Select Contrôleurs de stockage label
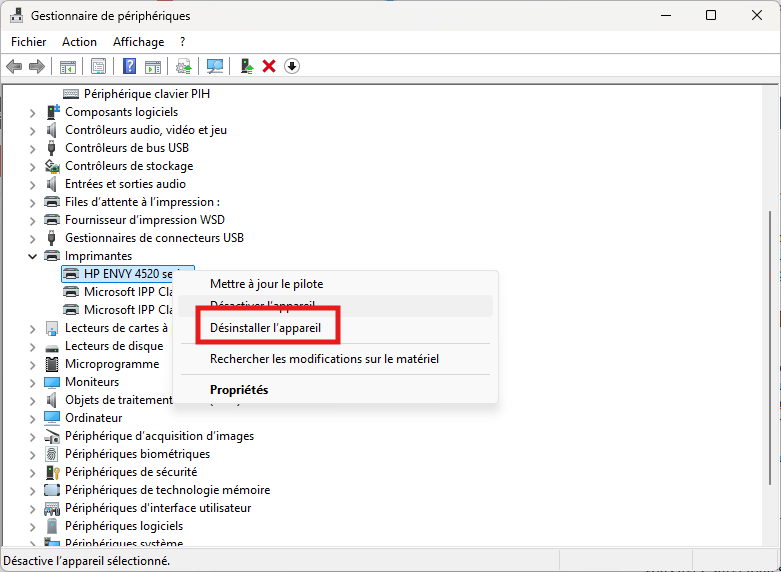781x572 pixels. coord(129,166)
